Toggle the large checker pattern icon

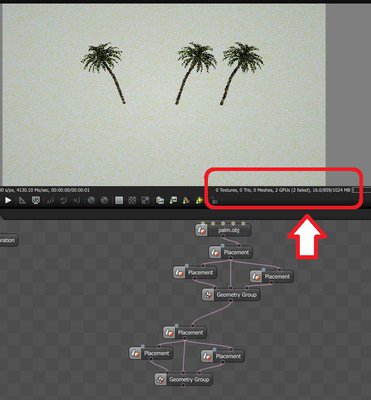point(145,200)
